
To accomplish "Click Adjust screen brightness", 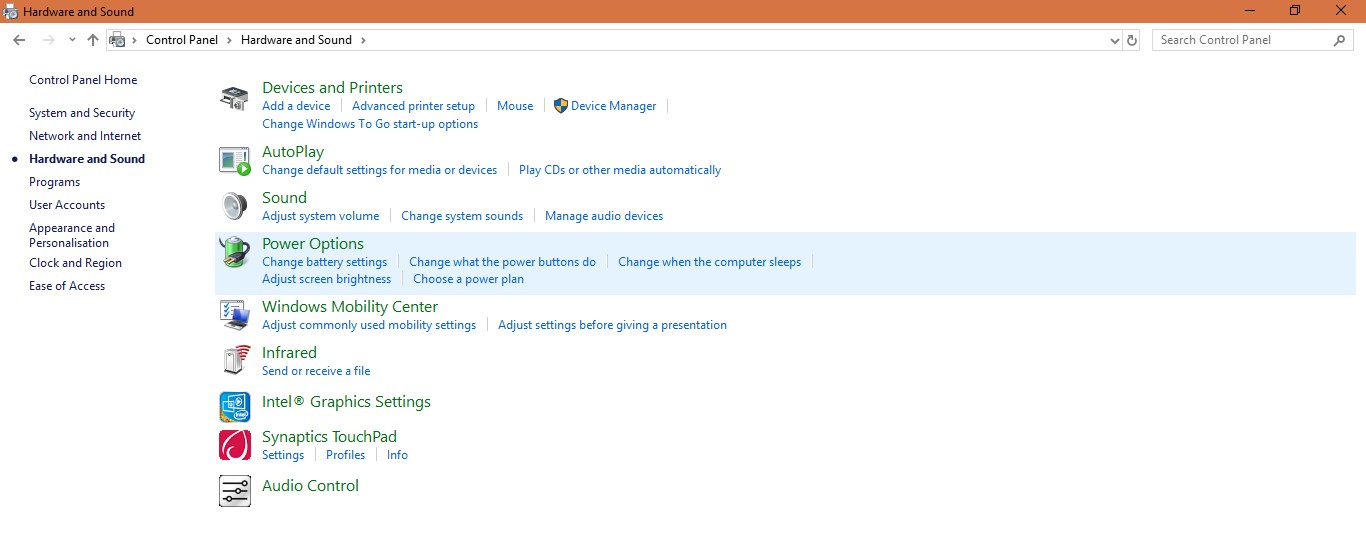I will (326, 279).
